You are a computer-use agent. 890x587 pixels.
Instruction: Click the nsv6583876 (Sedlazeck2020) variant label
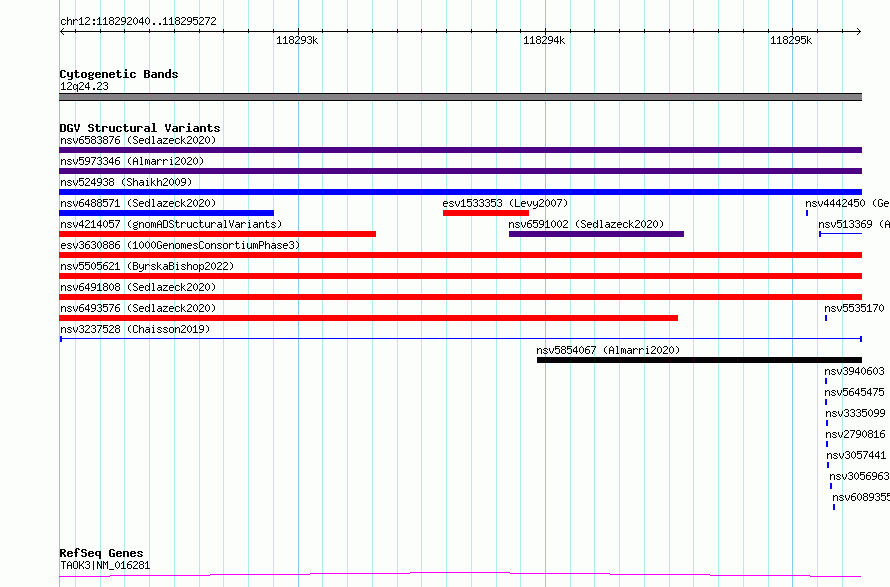click(138, 140)
